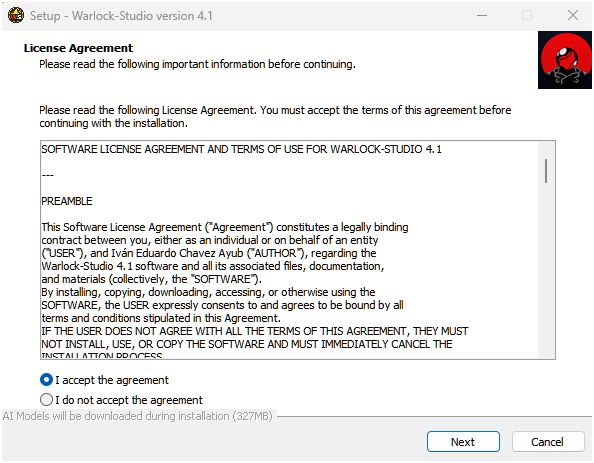Screen dimensions: 594x463
Task: Minimize the setup window
Action: (x=482, y=16)
